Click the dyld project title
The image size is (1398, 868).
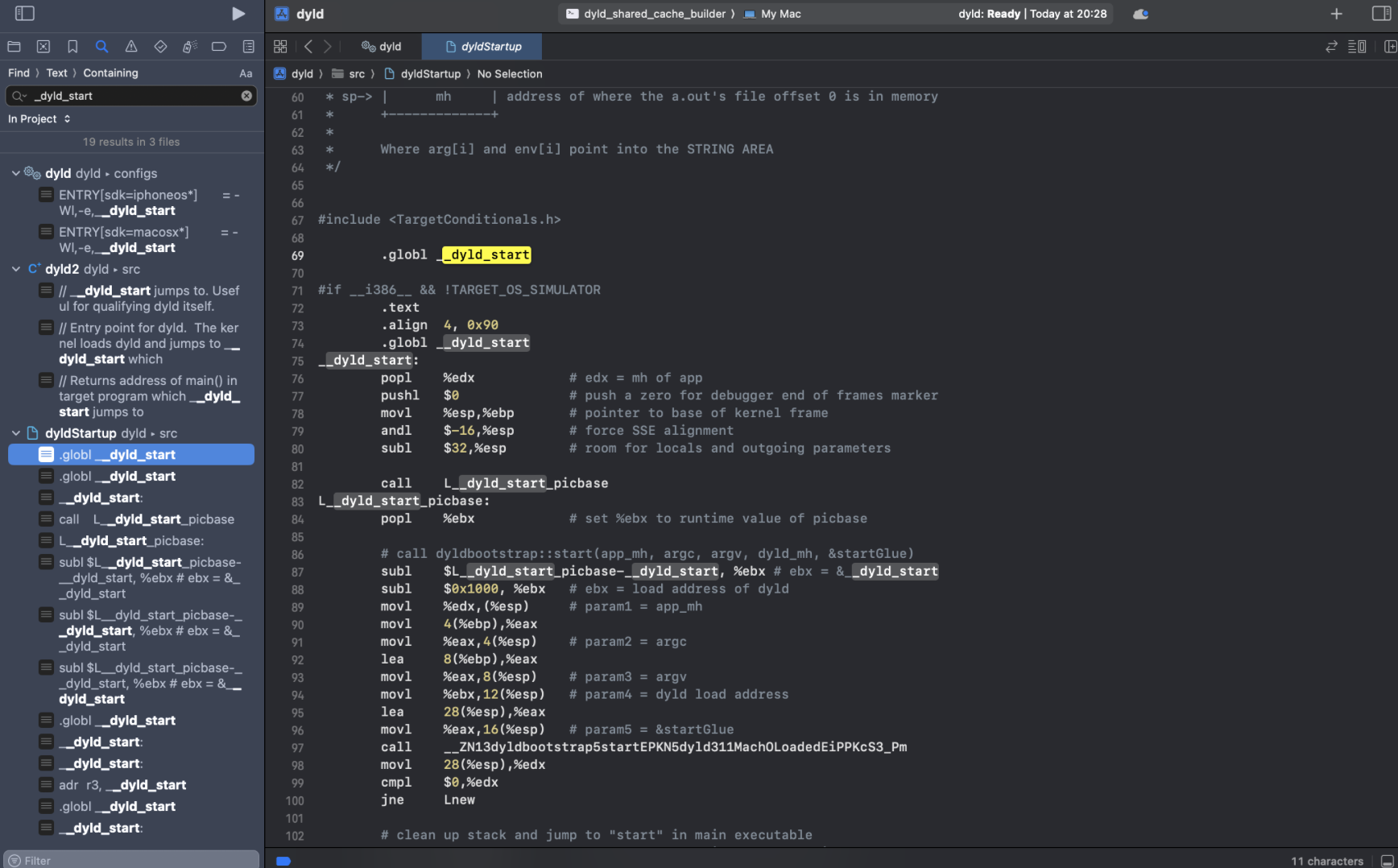click(310, 14)
